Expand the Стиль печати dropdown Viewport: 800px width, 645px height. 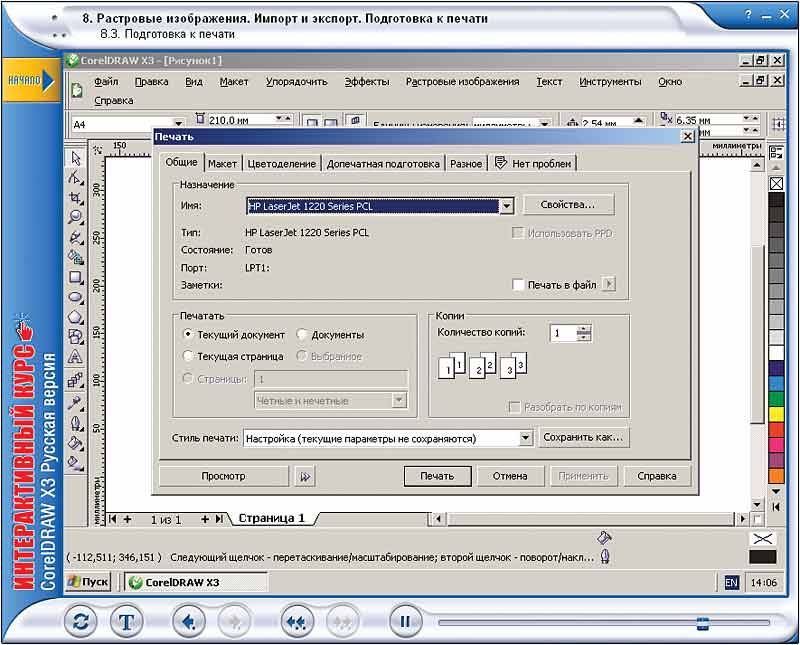coord(526,438)
